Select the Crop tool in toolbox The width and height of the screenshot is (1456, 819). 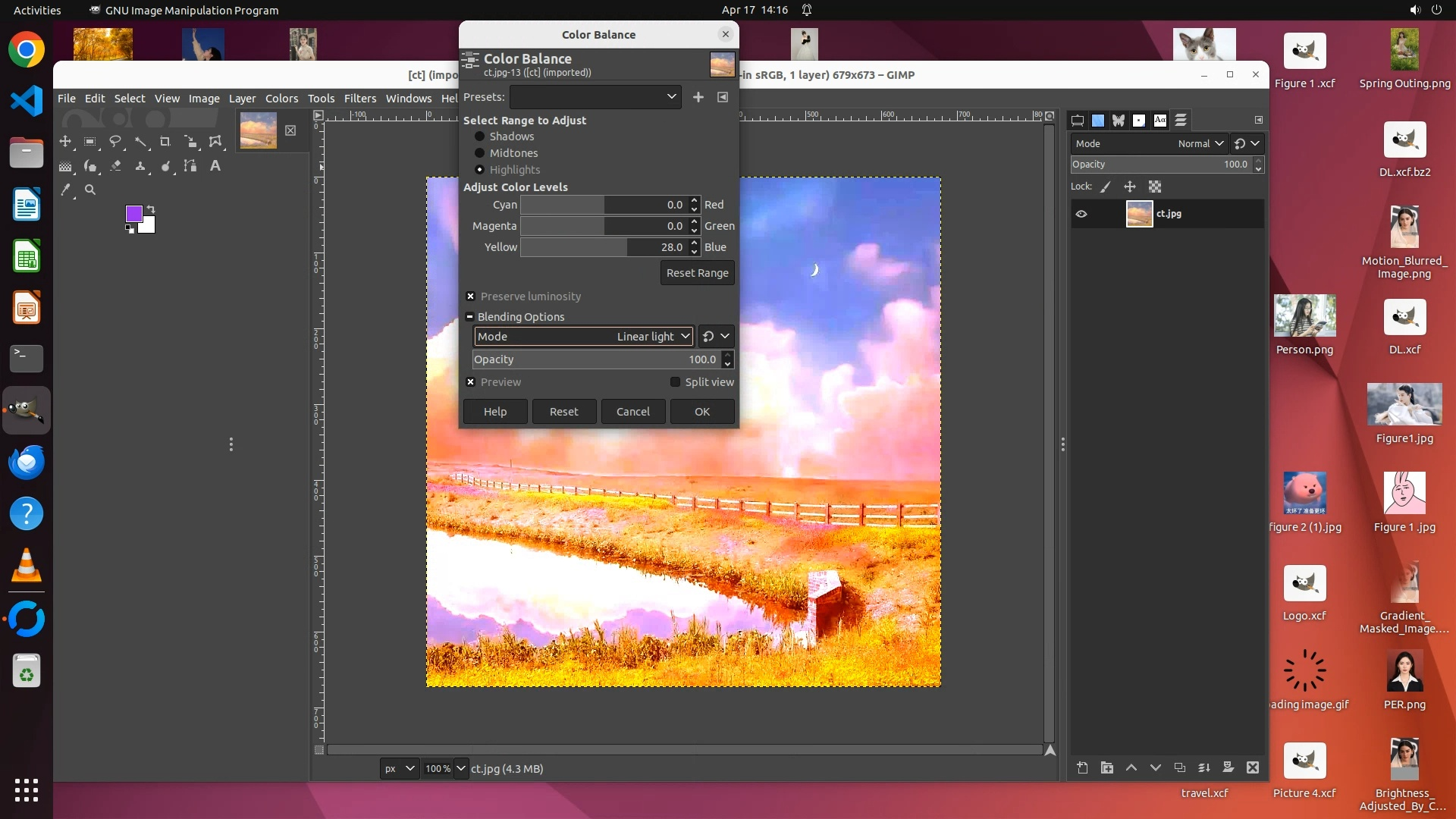click(x=165, y=142)
